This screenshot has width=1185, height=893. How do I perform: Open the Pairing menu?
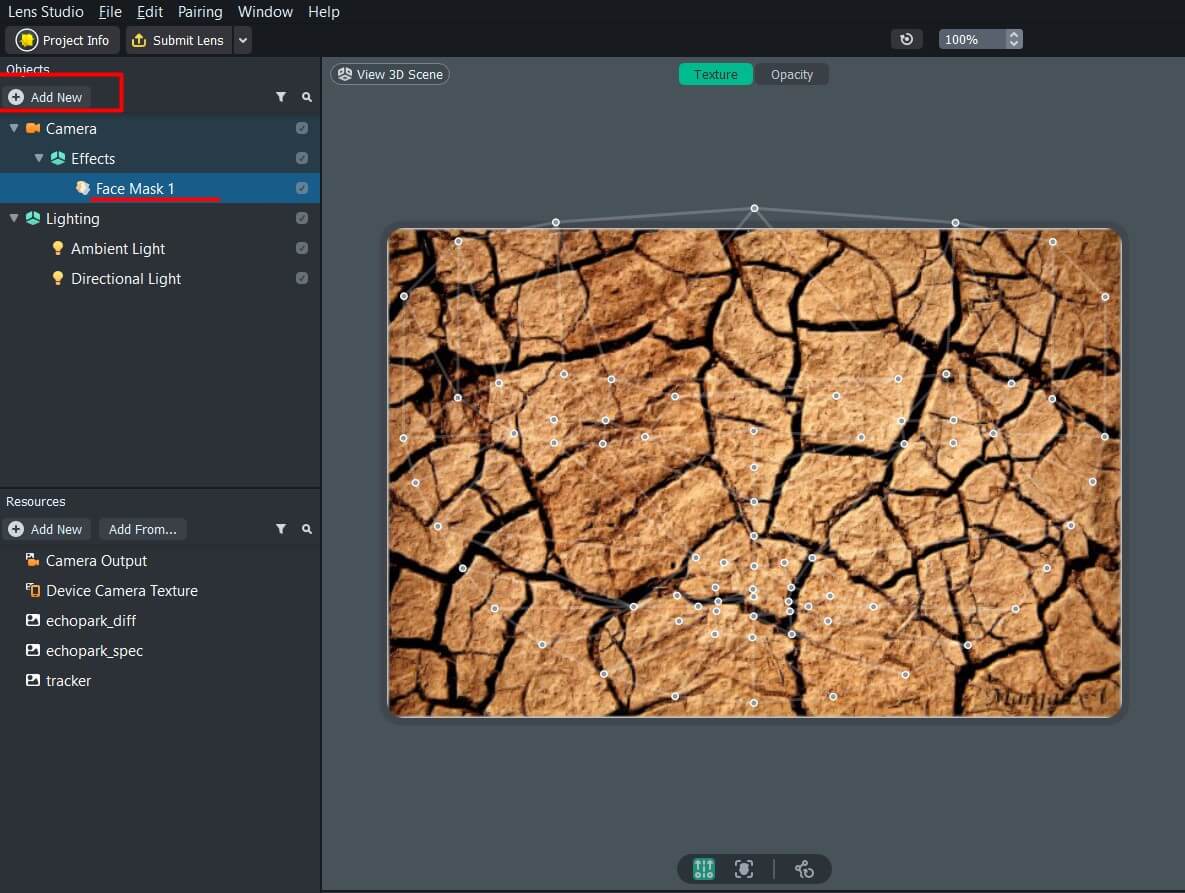click(x=200, y=12)
